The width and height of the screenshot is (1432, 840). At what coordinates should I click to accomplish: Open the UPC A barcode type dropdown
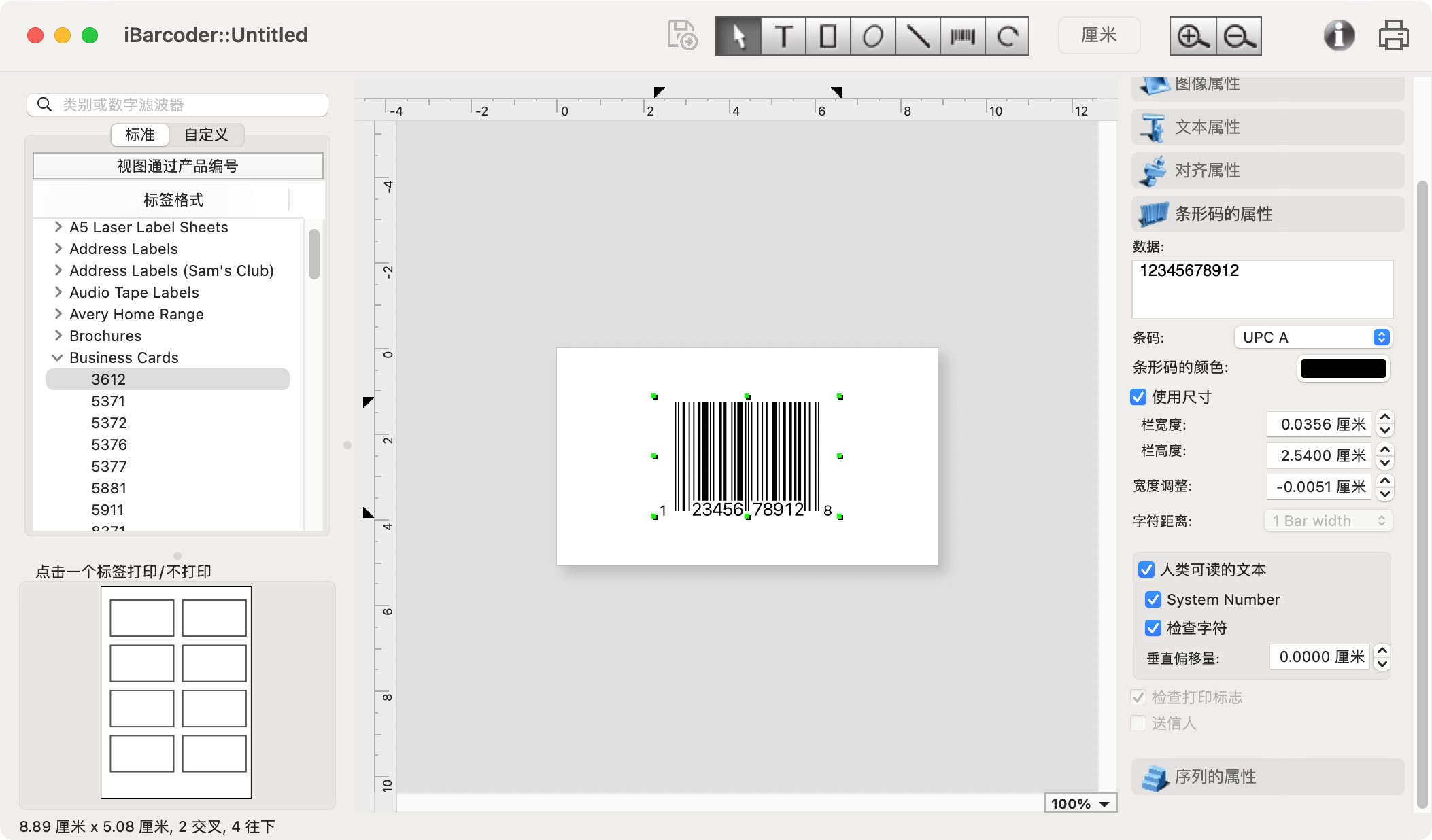(x=1312, y=337)
